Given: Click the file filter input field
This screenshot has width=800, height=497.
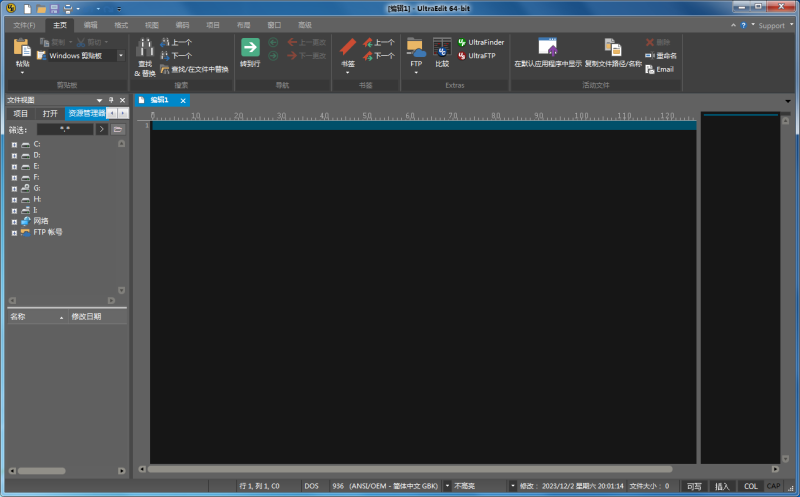Looking at the screenshot, I should (x=65, y=129).
